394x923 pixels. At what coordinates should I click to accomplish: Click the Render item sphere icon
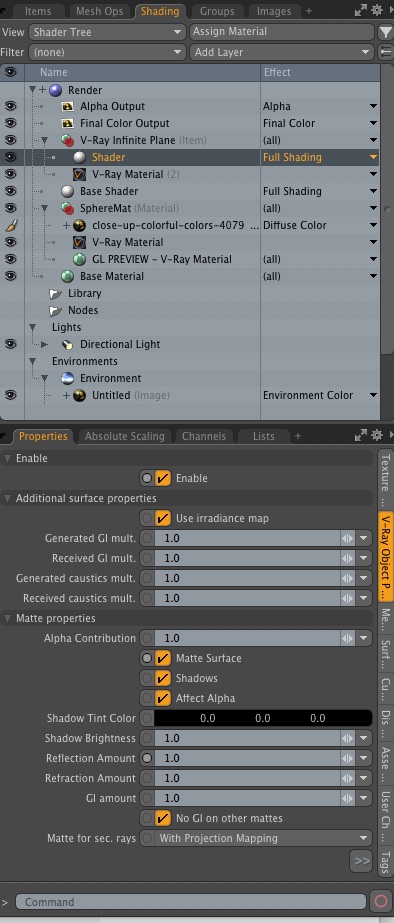[x=56, y=90]
